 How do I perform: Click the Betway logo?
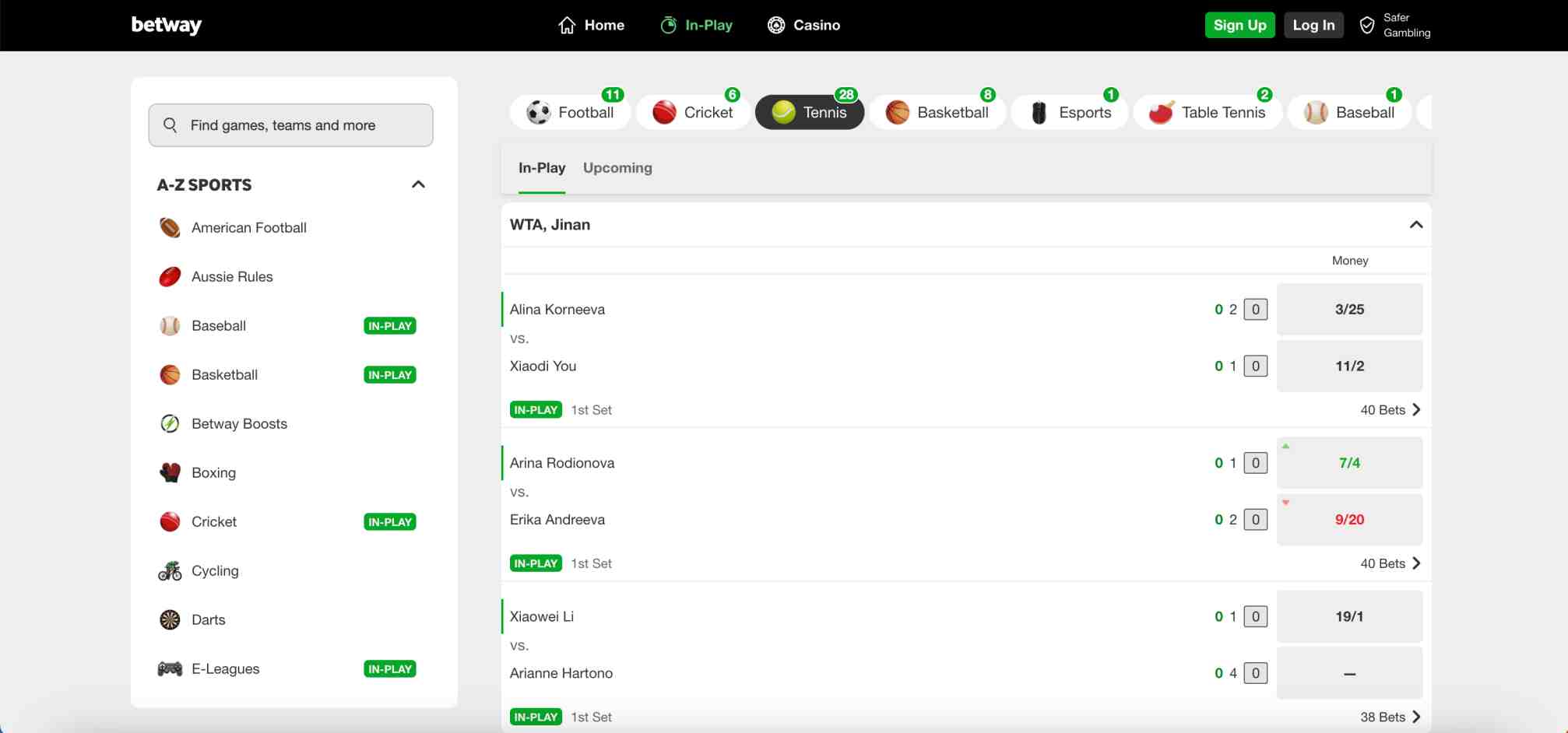tap(166, 25)
